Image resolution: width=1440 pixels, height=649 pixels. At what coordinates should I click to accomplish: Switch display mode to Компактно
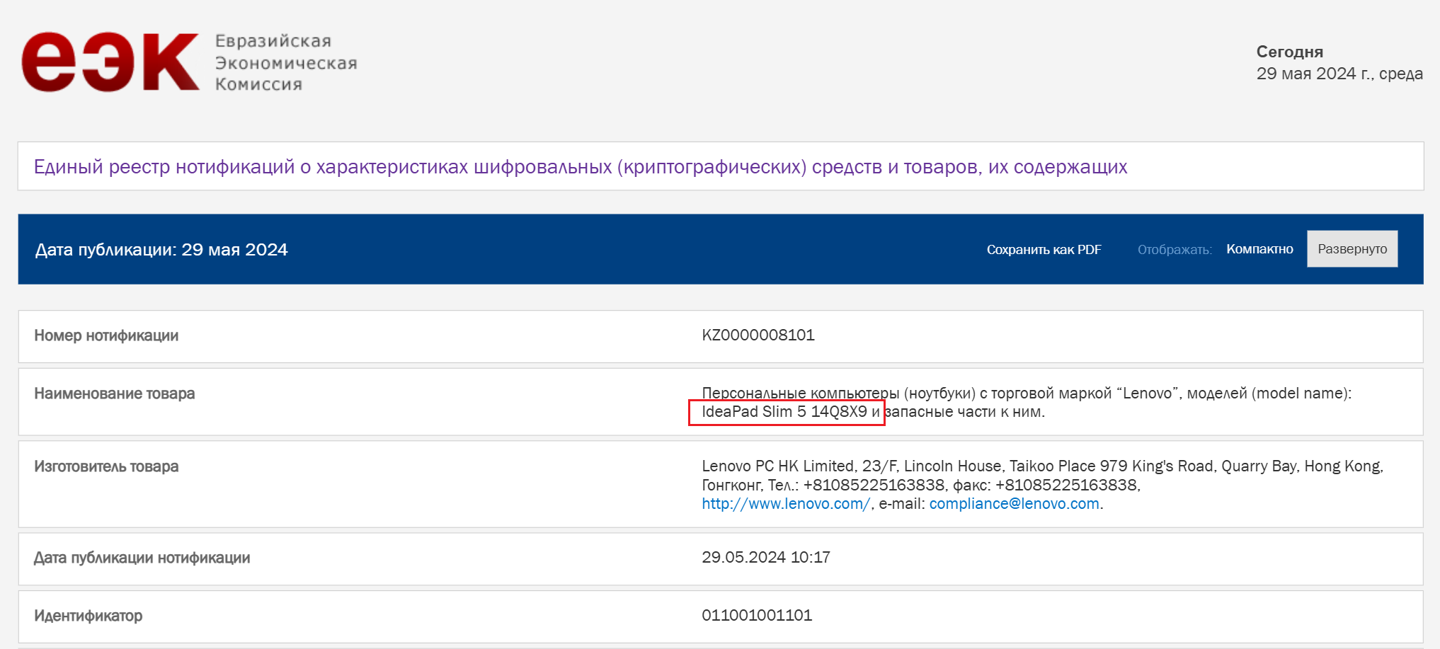coord(1260,249)
